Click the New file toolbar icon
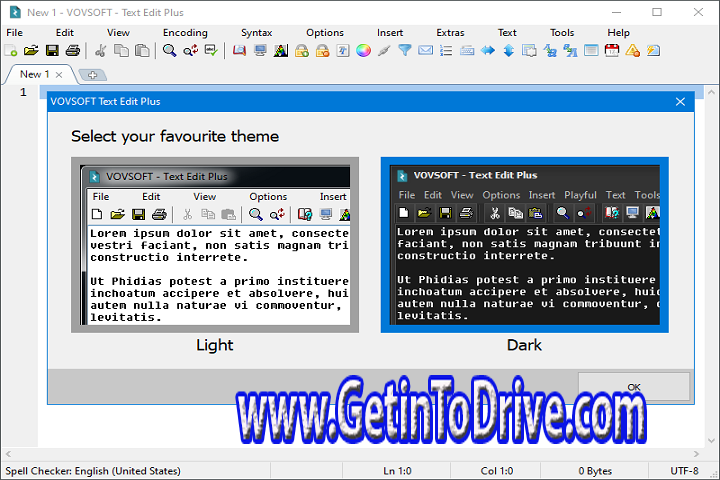Image resolution: width=720 pixels, height=480 pixels. point(11,51)
